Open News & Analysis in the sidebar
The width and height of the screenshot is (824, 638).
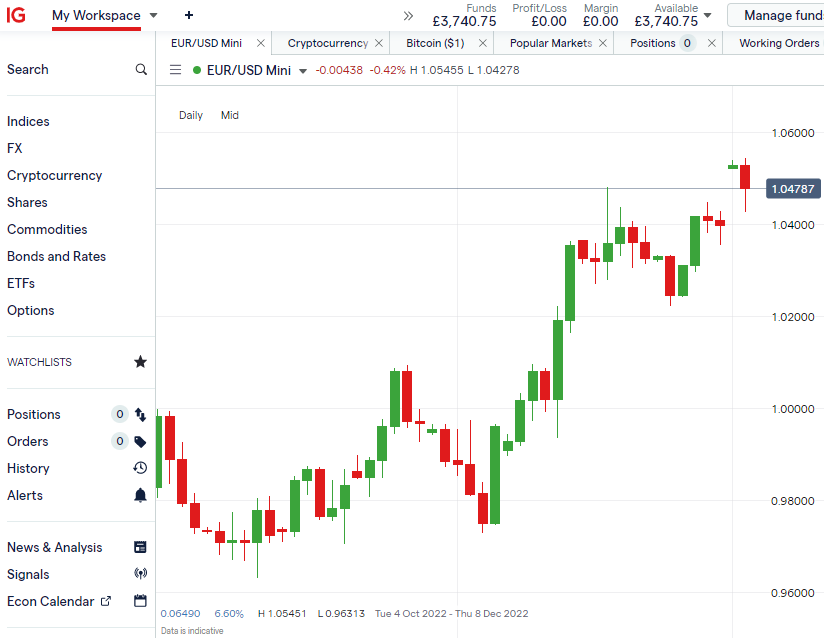click(55, 548)
